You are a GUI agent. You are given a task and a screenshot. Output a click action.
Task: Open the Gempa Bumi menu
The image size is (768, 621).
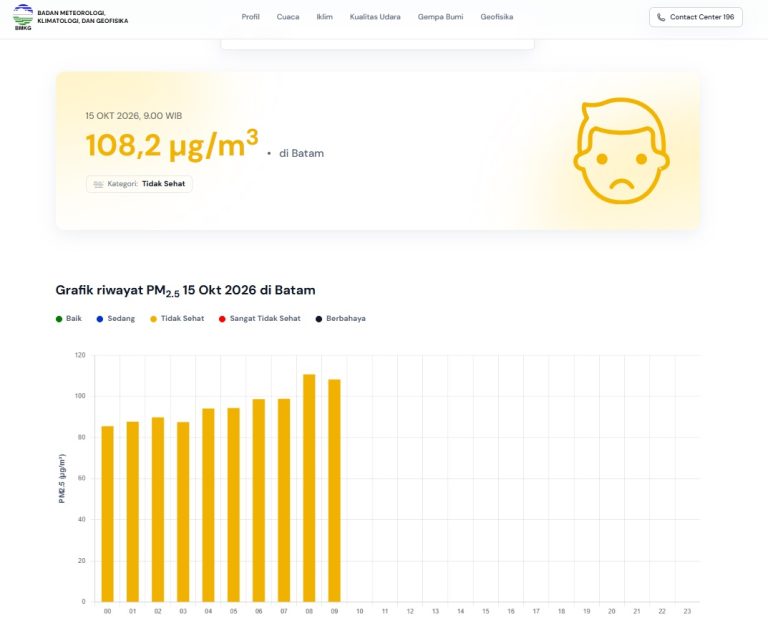coord(440,17)
